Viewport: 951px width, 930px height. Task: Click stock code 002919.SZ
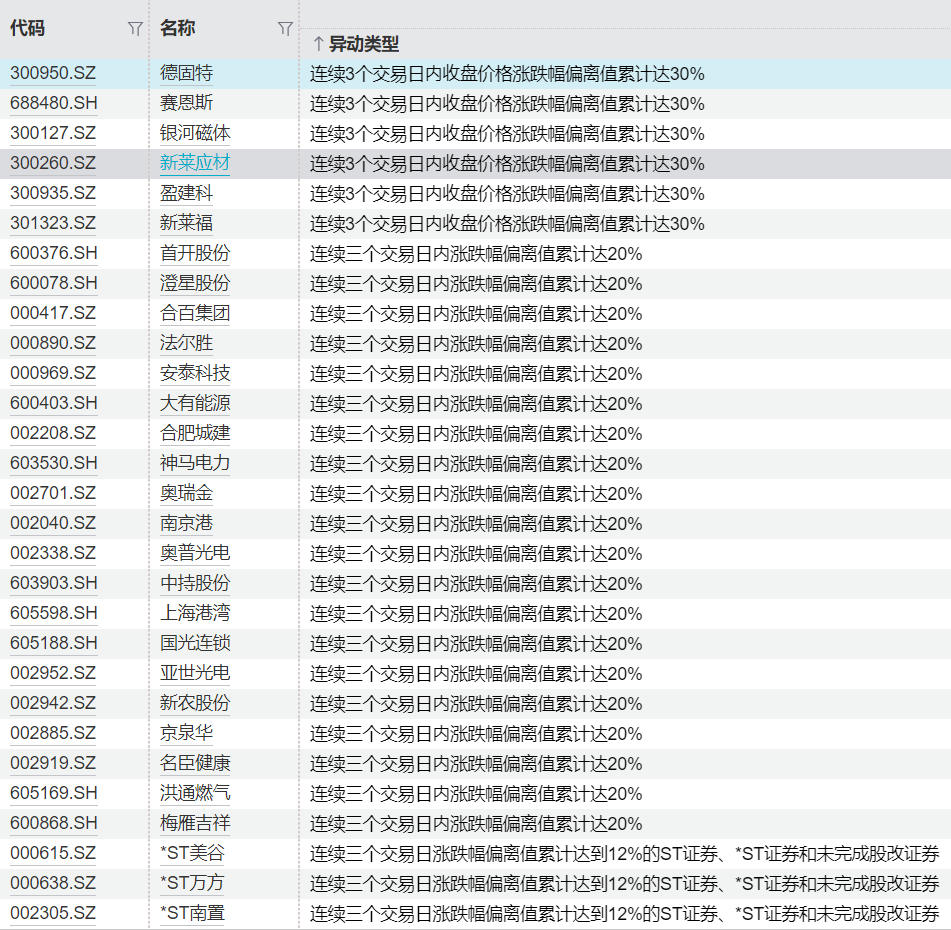pyautogui.click(x=53, y=763)
